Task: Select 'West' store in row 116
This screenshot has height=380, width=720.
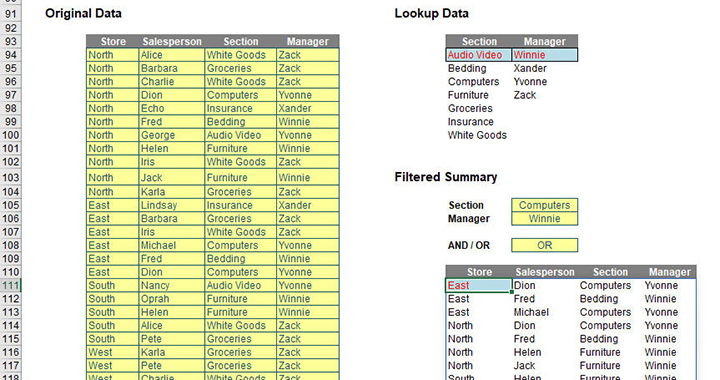Action: [x=112, y=352]
